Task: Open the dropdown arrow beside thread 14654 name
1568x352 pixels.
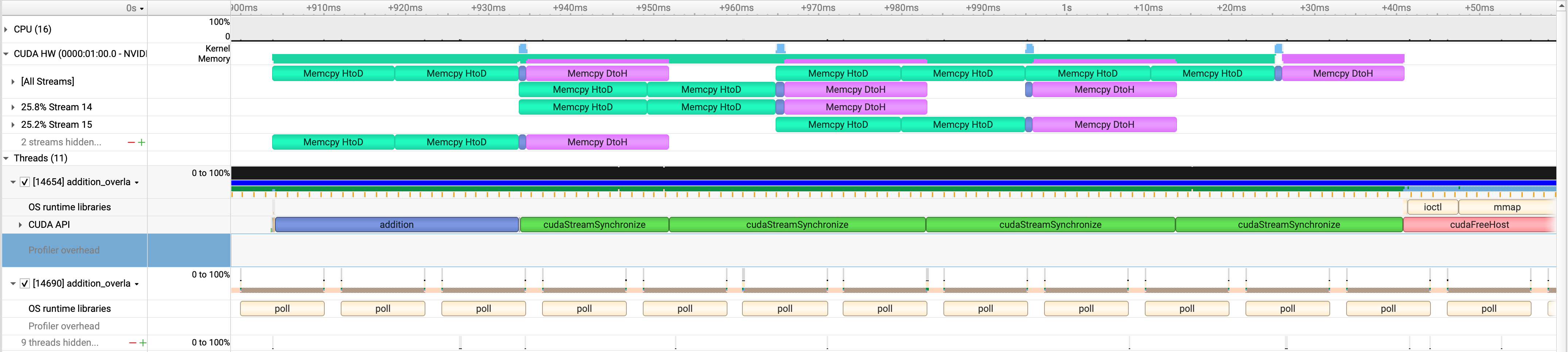Action: [137, 183]
